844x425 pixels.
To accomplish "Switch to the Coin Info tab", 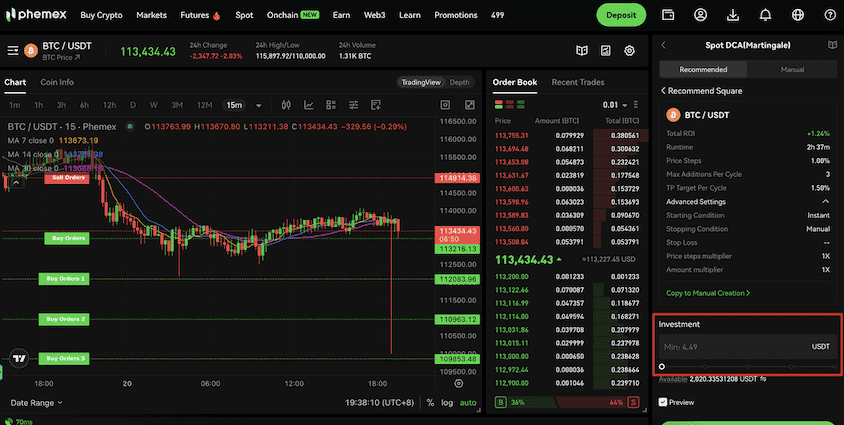I will [57, 82].
